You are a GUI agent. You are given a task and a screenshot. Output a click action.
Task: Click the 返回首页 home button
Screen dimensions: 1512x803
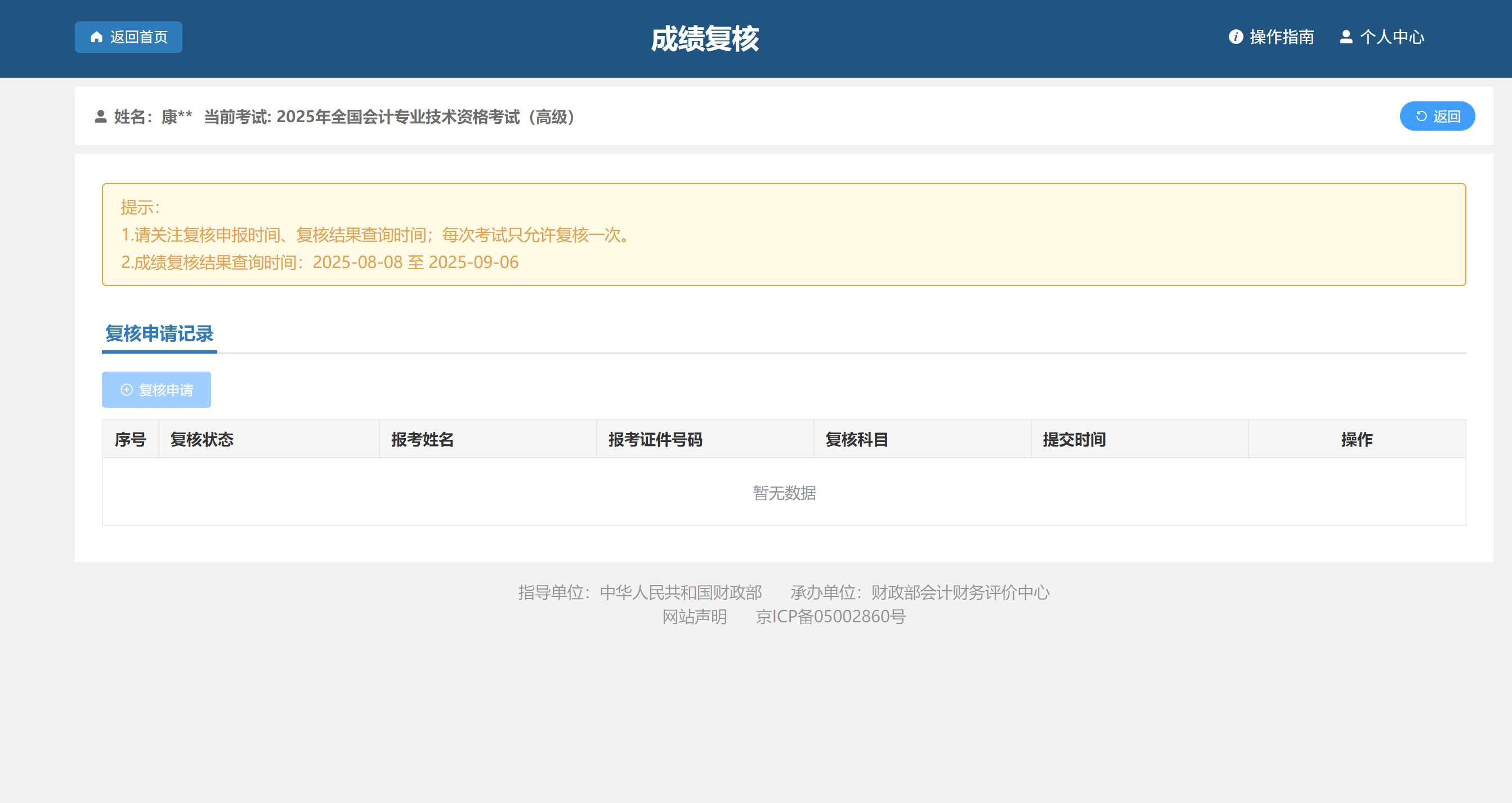tap(128, 37)
